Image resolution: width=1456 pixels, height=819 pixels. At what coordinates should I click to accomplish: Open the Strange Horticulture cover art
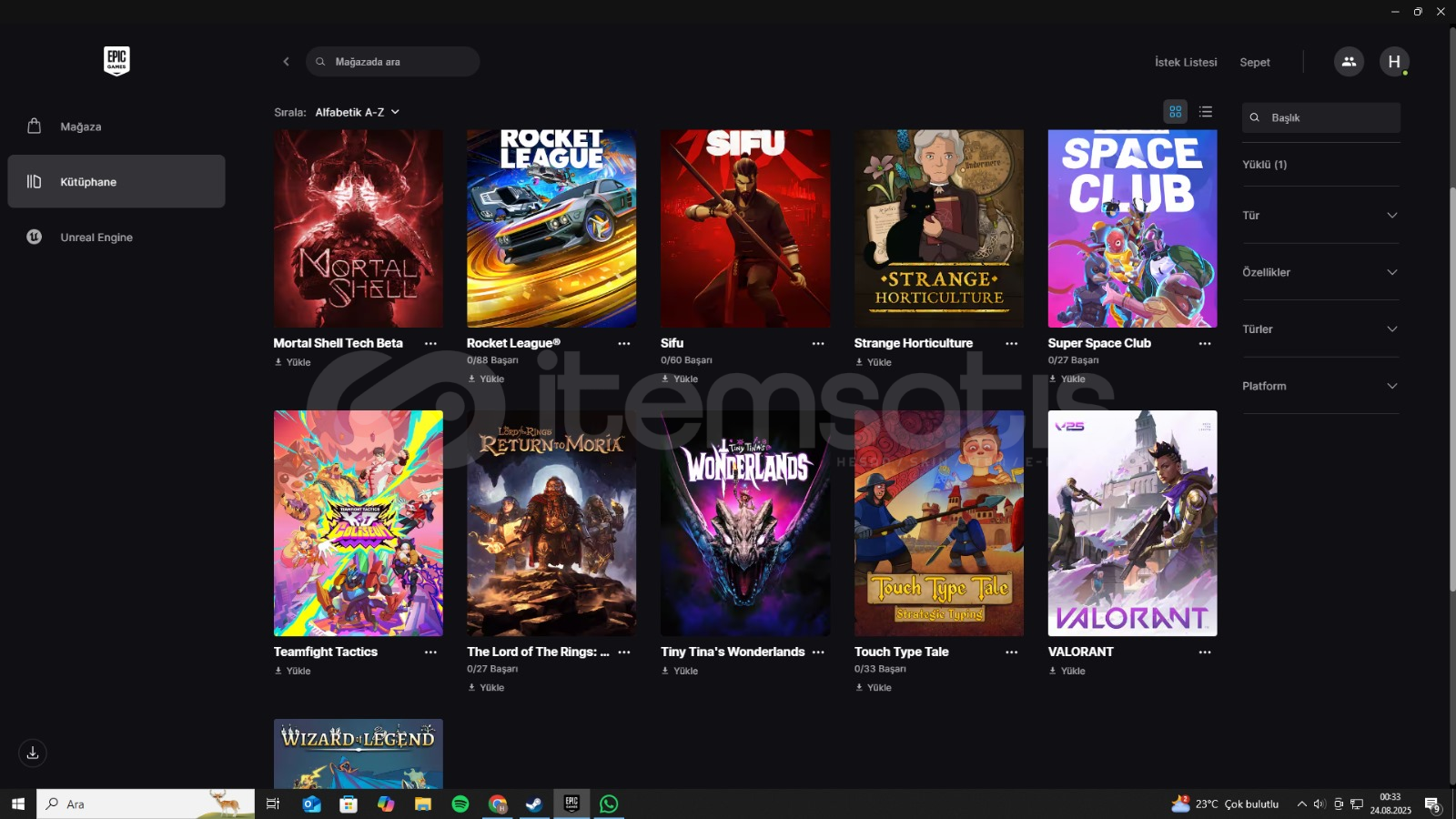[939, 228]
